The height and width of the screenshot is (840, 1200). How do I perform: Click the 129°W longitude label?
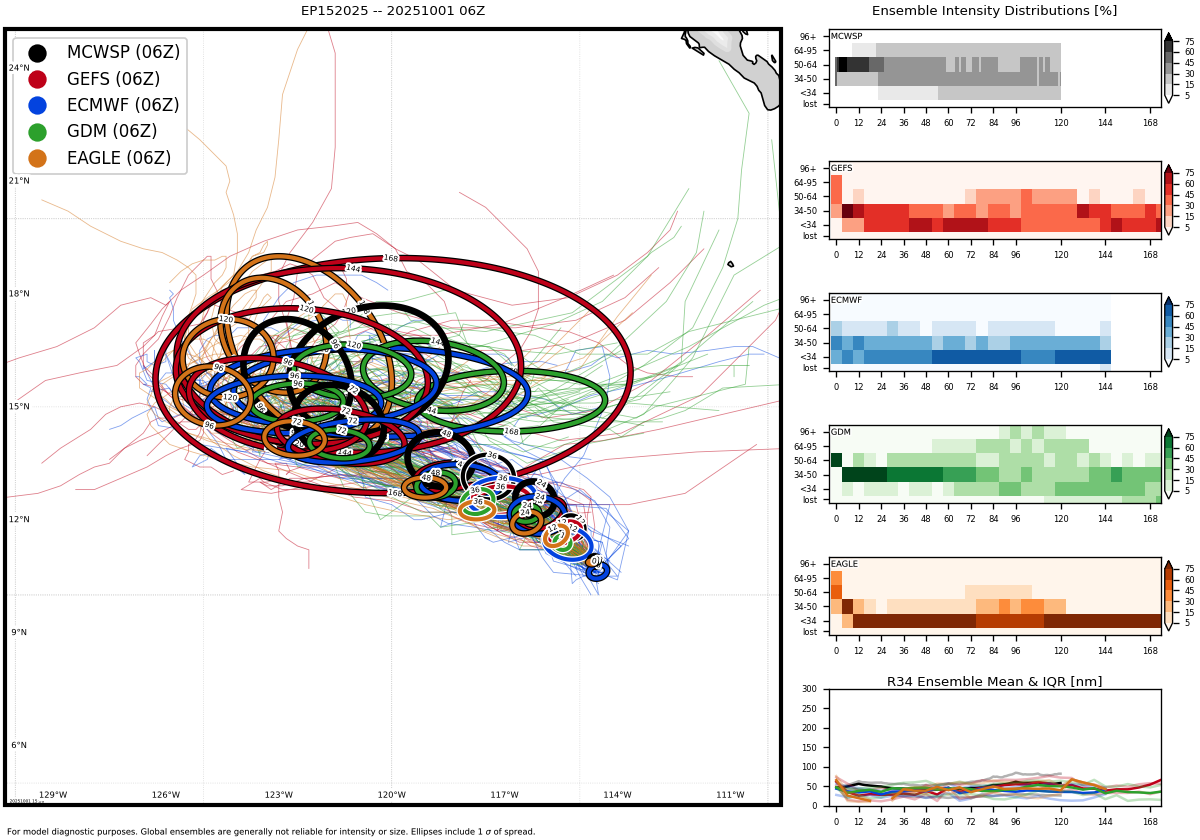pos(53,795)
